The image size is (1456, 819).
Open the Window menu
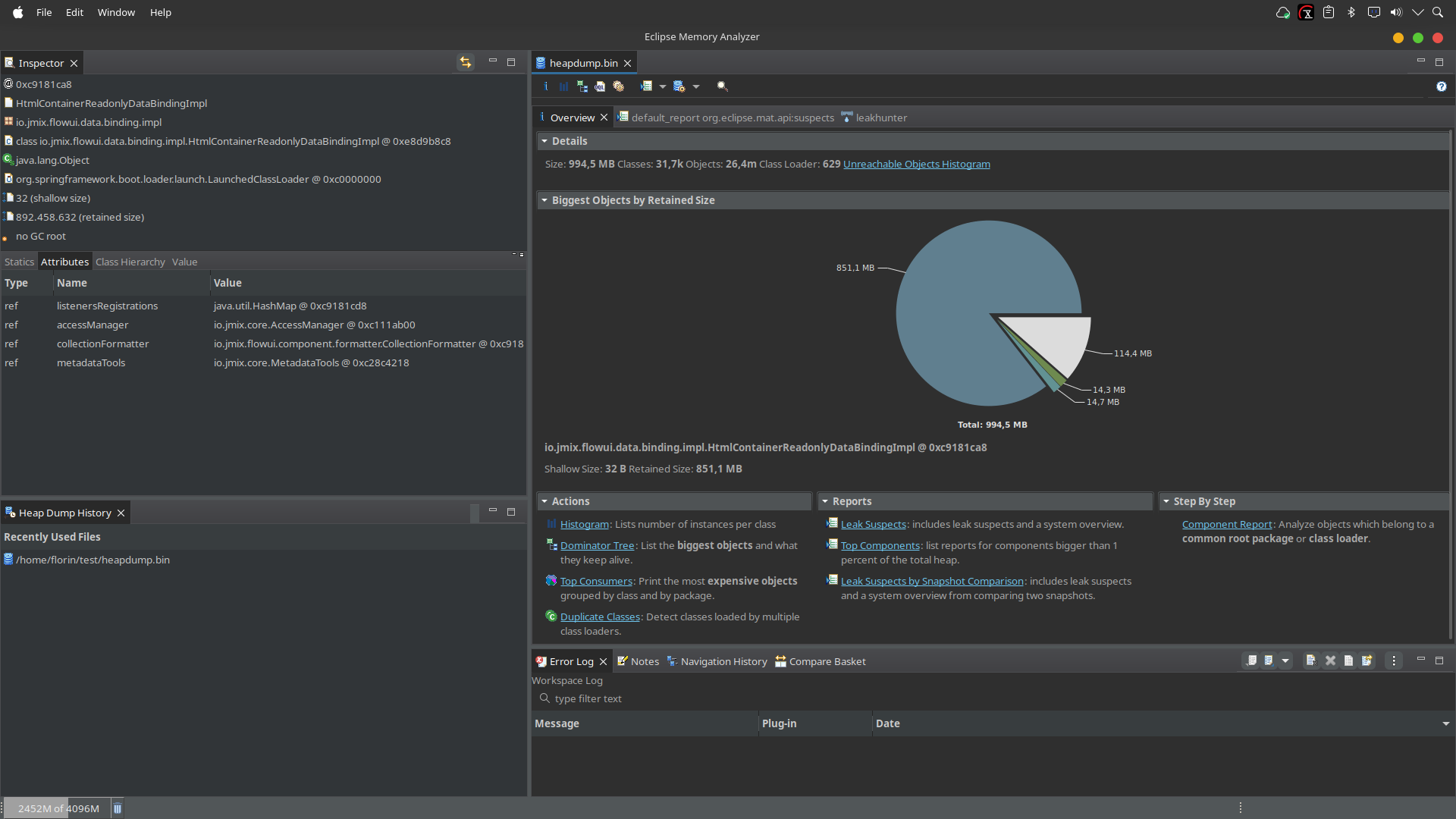click(116, 12)
